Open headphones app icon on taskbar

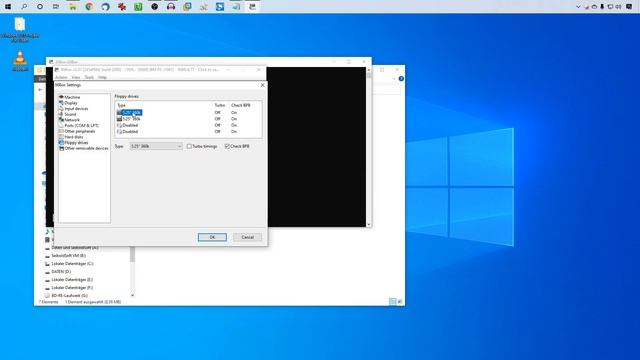[171, 7]
